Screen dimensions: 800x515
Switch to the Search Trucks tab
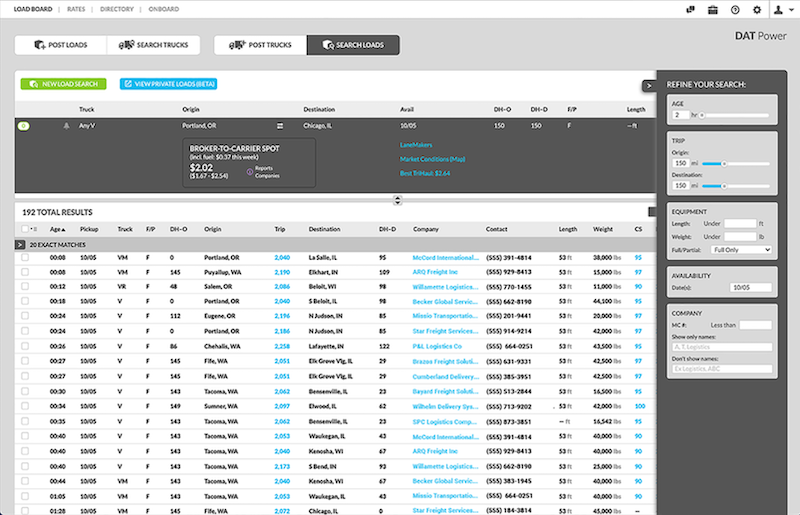[153, 45]
